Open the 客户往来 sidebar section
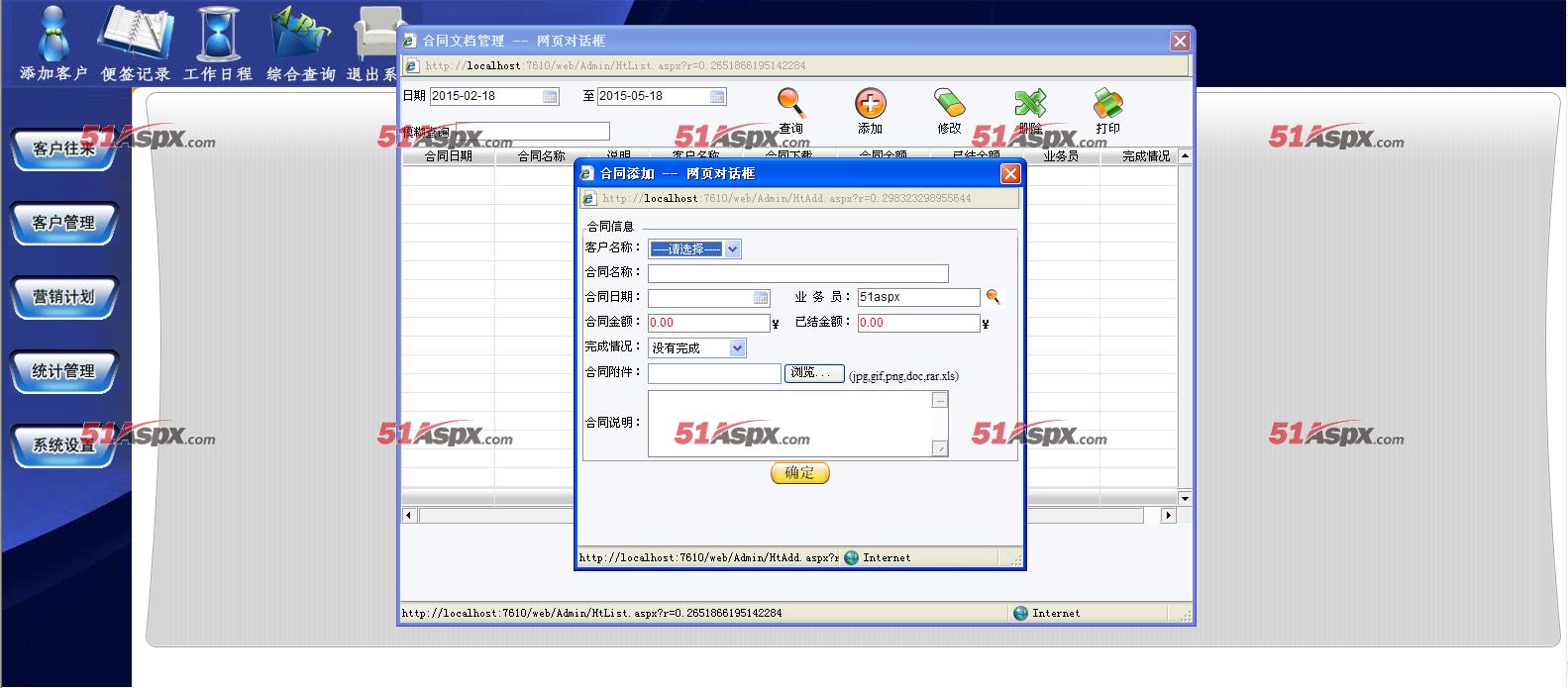Viewport: 1568px width, 688px height. (64, 149)
